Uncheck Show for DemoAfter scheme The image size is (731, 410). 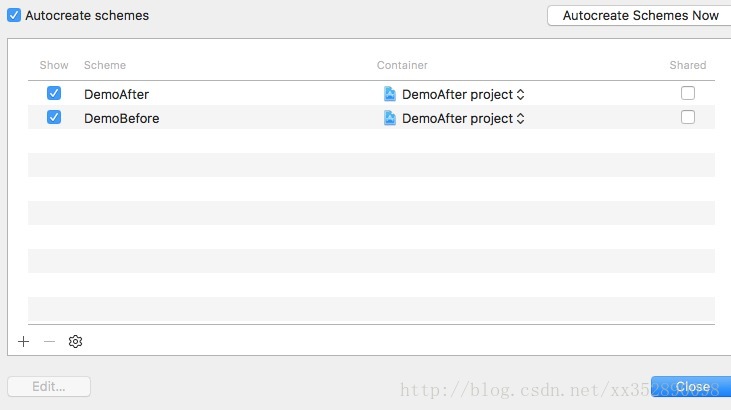54,93
